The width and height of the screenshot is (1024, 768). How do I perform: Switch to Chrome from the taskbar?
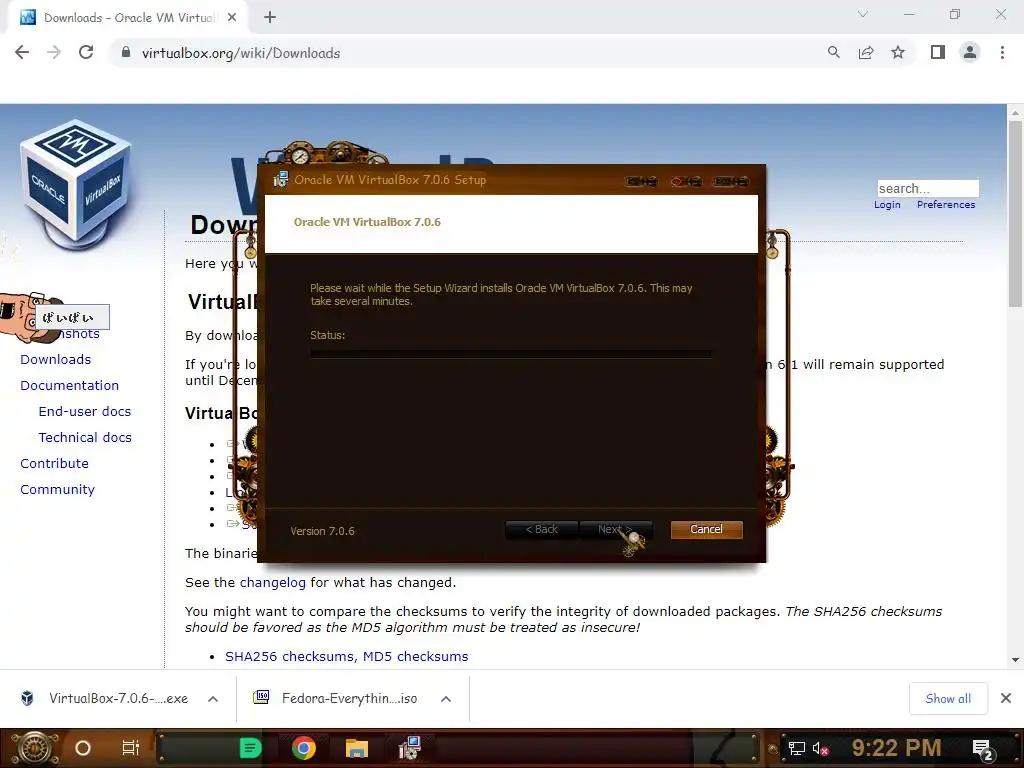pyautogui.click(x=304, y=748)
